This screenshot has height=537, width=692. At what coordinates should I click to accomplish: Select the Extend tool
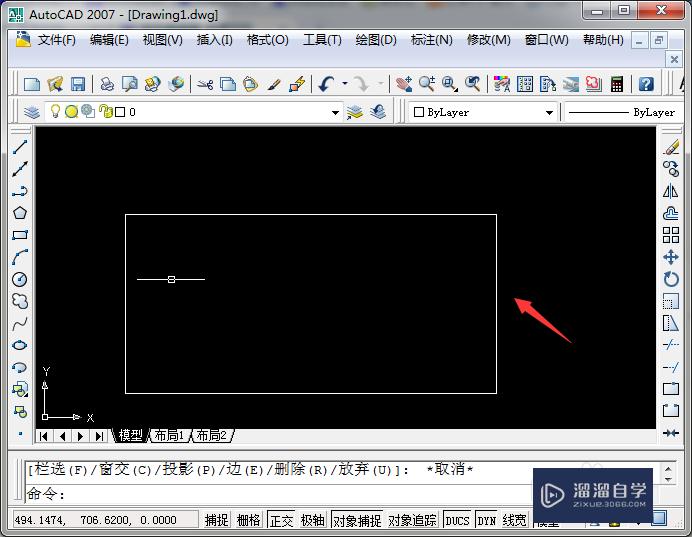(671, 367)
